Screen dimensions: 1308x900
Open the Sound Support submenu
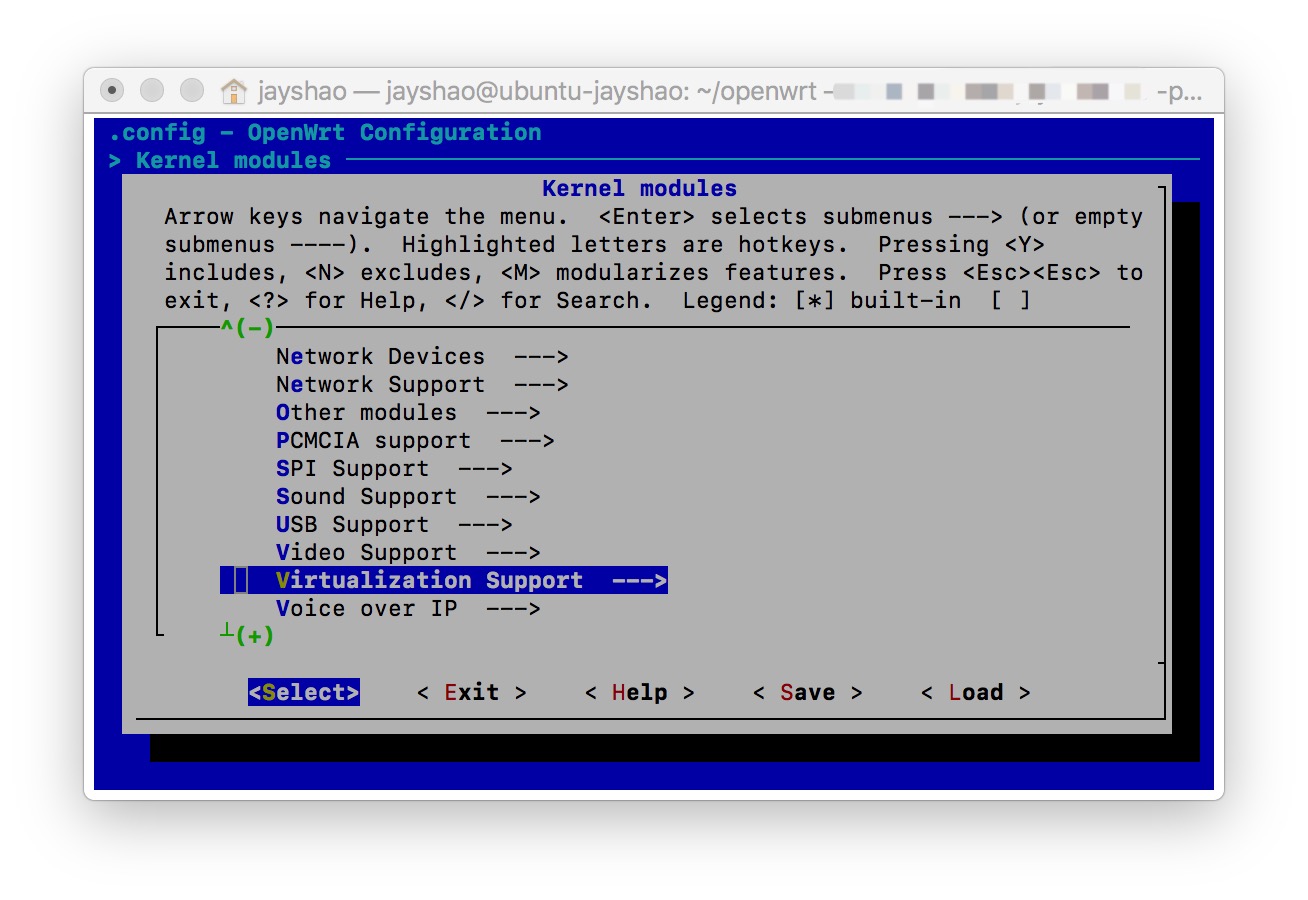click(x=366, y=497)
